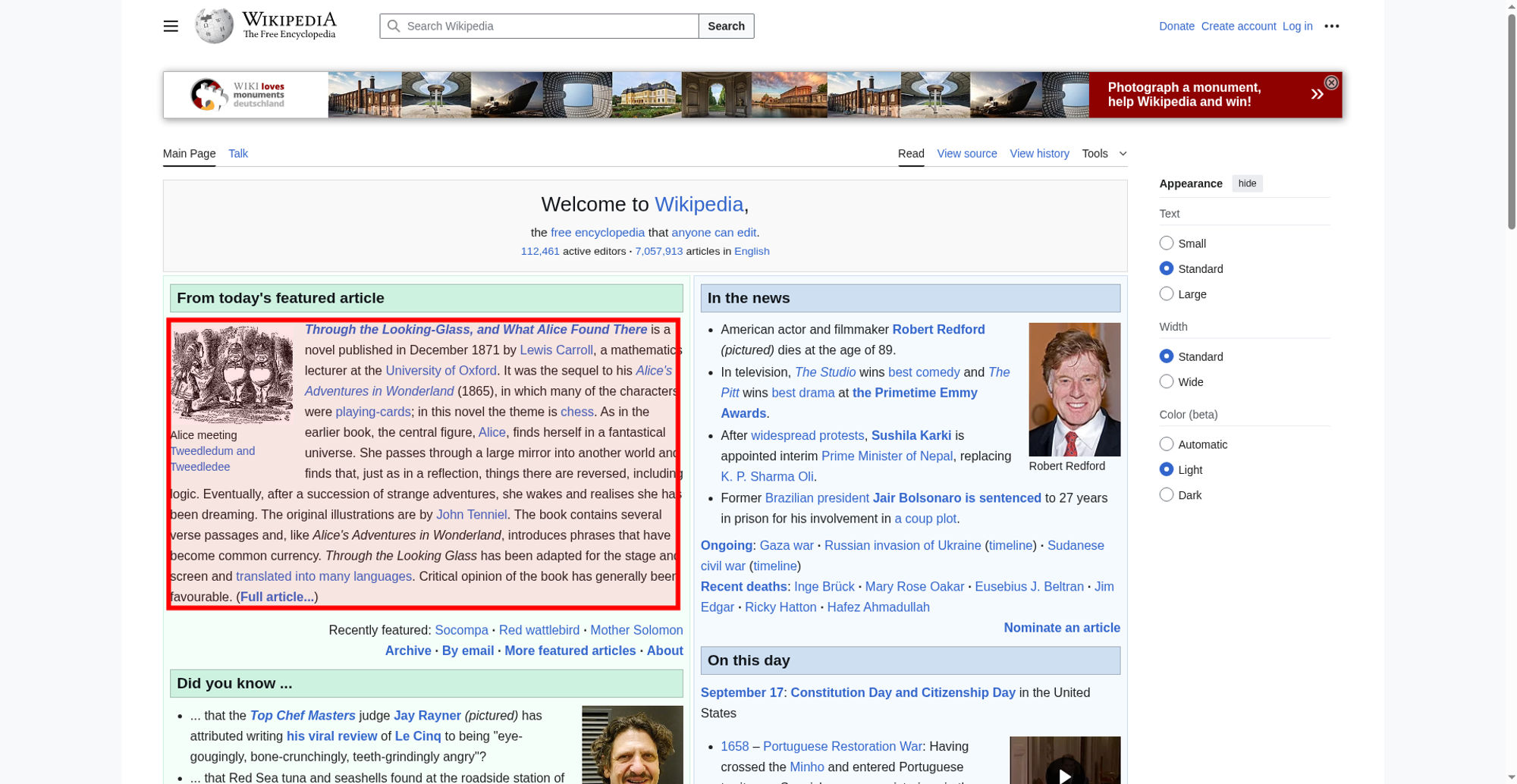Play the video in On this day
The width and height of the screenshot is (1517, 784).
(x=1065, y=776)
